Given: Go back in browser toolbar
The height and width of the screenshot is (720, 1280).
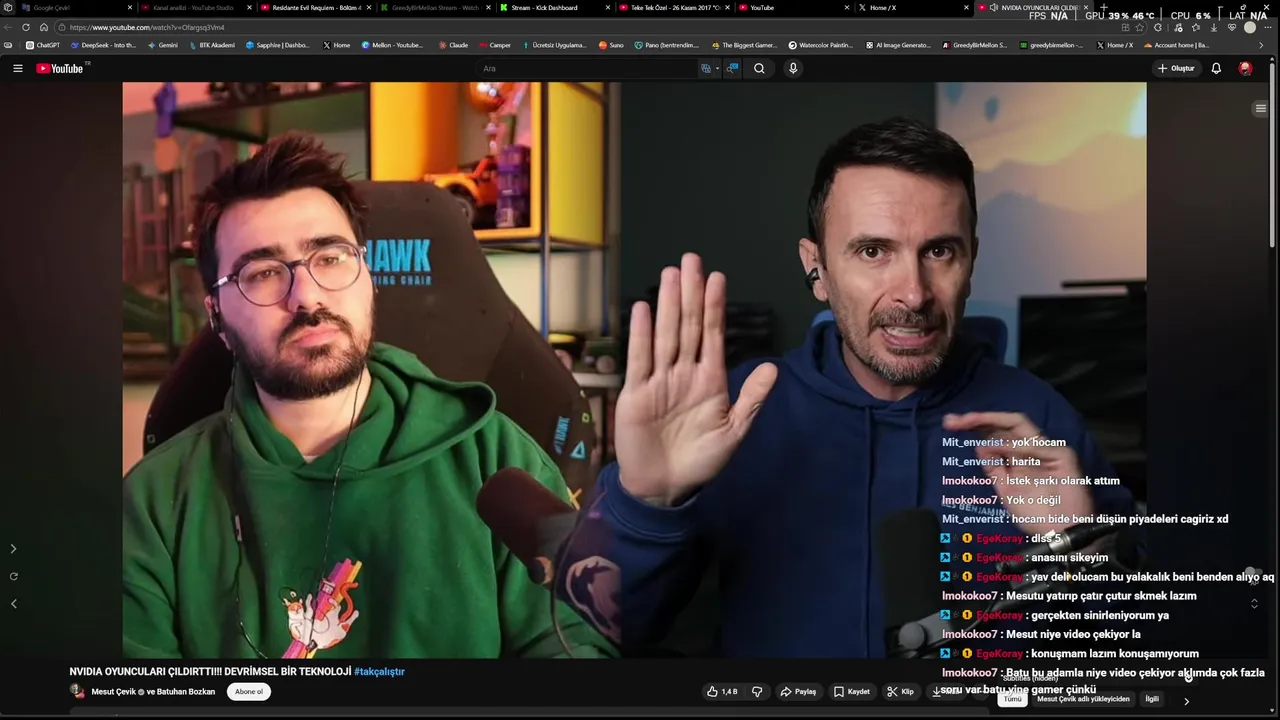Looking at the screenshot, I should tap(9, 27).
